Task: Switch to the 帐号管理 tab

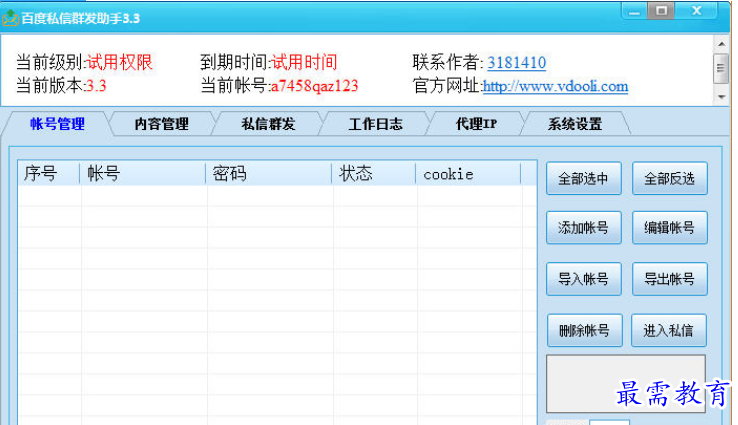Action: pyautogui.click(x=57, y=124)
